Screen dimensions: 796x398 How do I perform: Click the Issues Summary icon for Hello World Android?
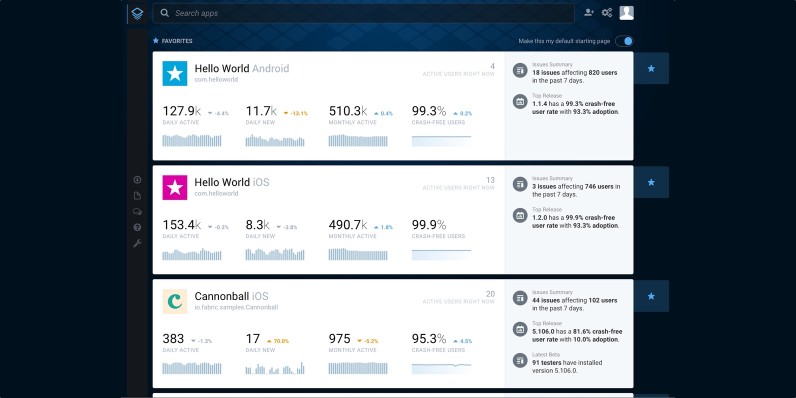tap(520, 71)
